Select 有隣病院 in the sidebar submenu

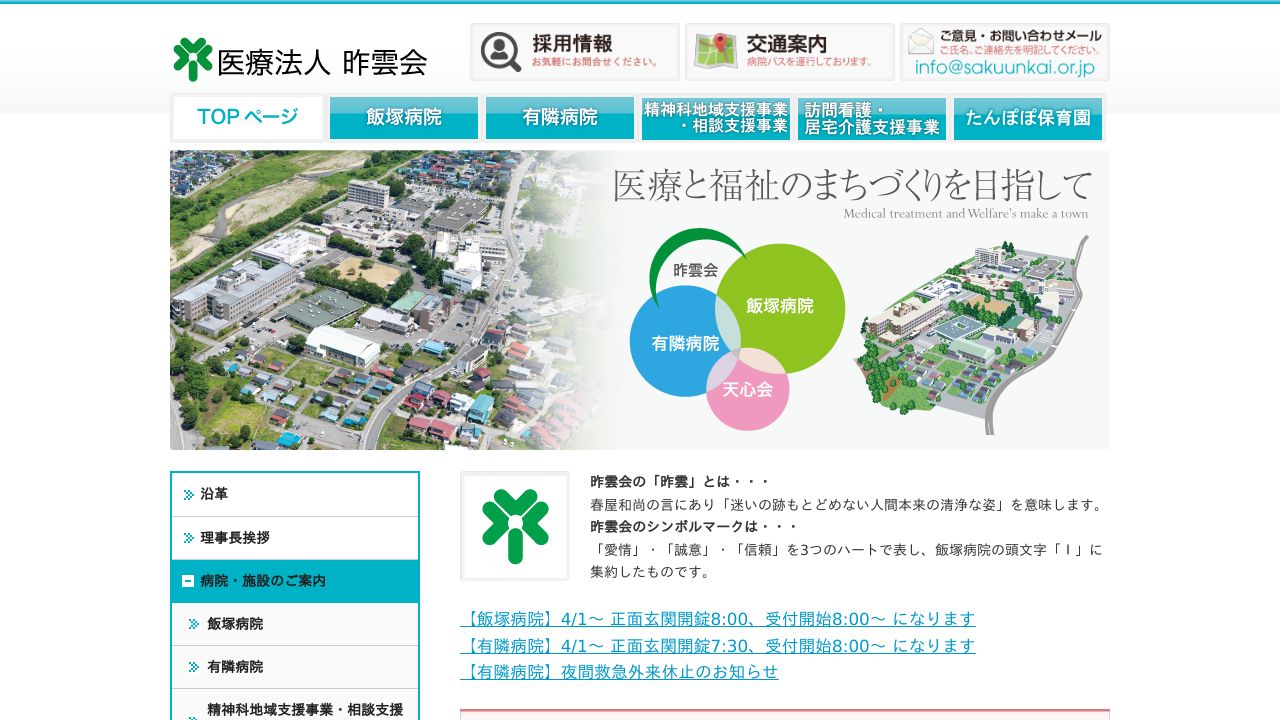click(x=235, y=667)
